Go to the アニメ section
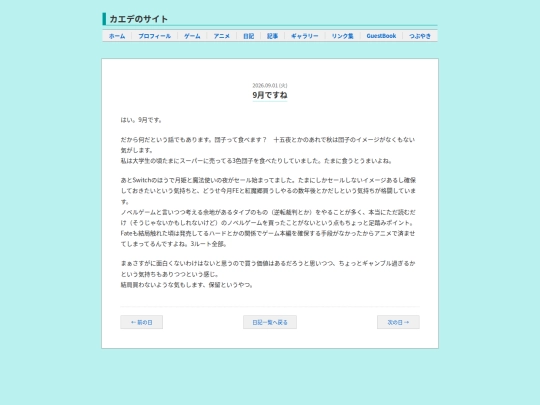Image resolution: width=540 pixels, height=405 pixels. click(x=221, y=36)
